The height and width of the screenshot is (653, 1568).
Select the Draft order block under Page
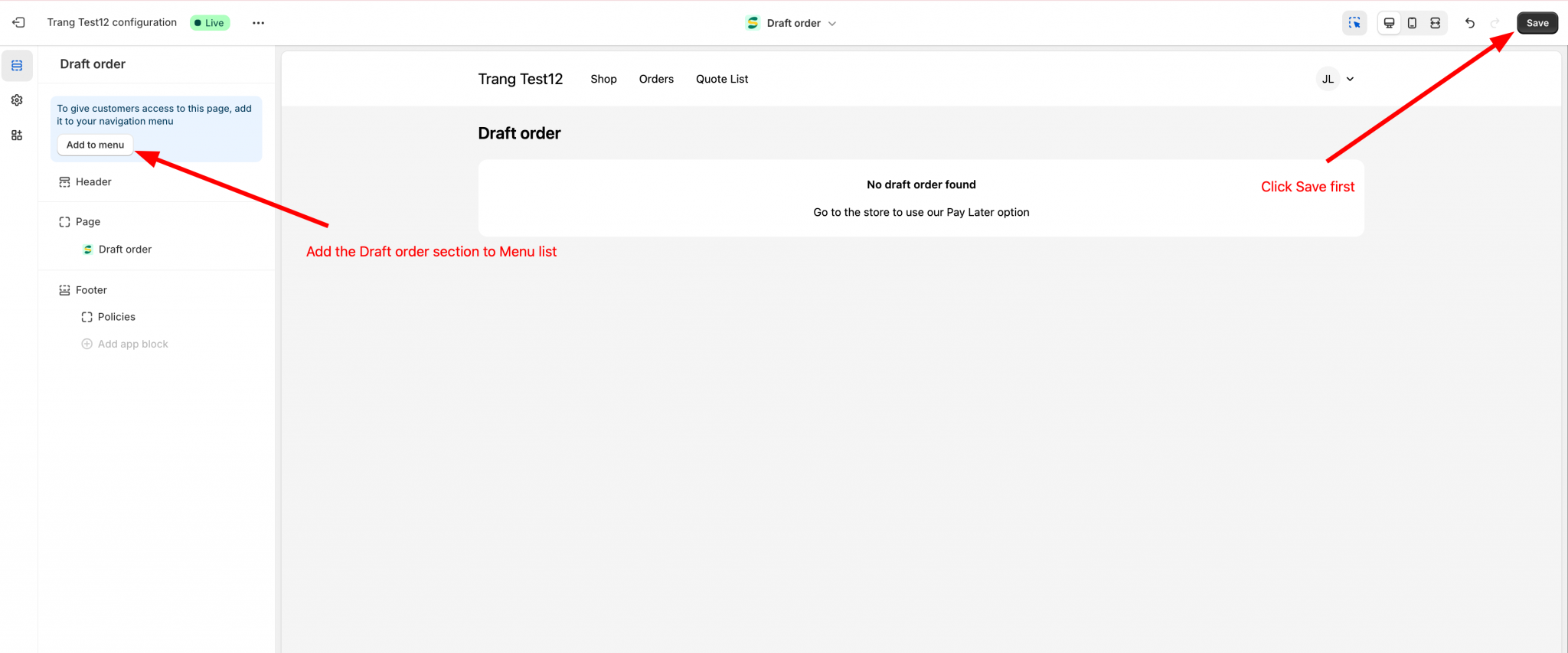click(125, 249)
